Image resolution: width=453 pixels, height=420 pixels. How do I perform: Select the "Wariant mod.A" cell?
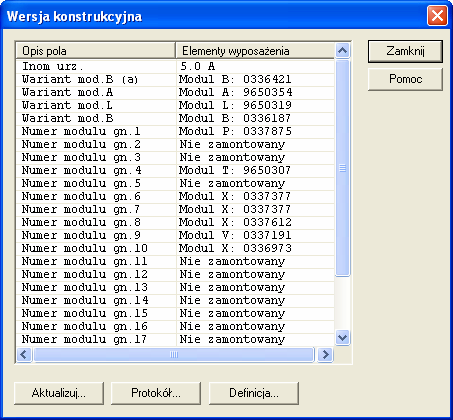click(96, 92)
